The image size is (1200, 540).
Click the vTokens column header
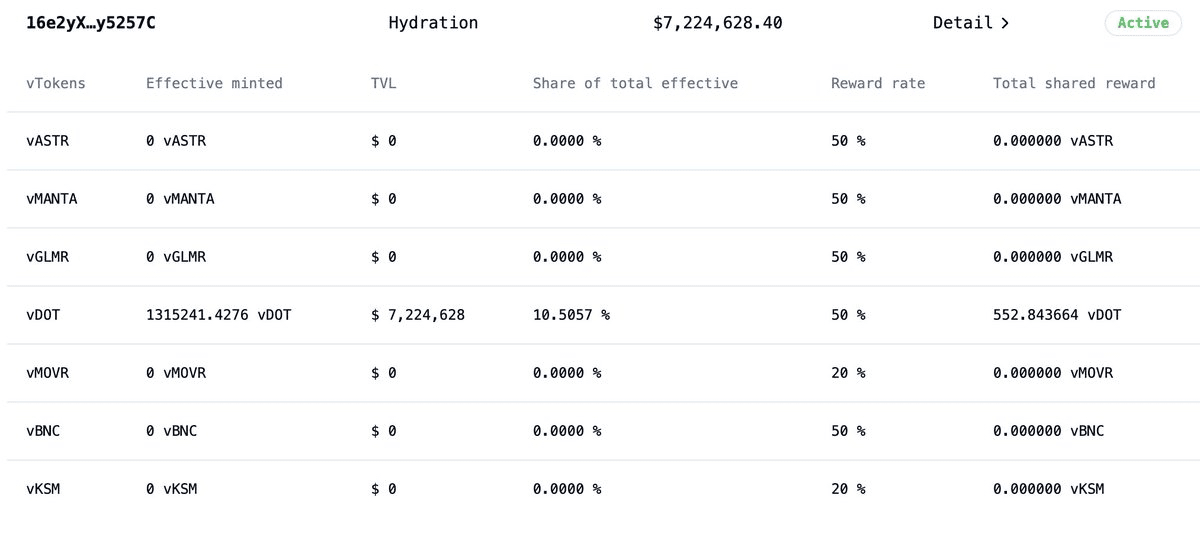coord(56,83)
